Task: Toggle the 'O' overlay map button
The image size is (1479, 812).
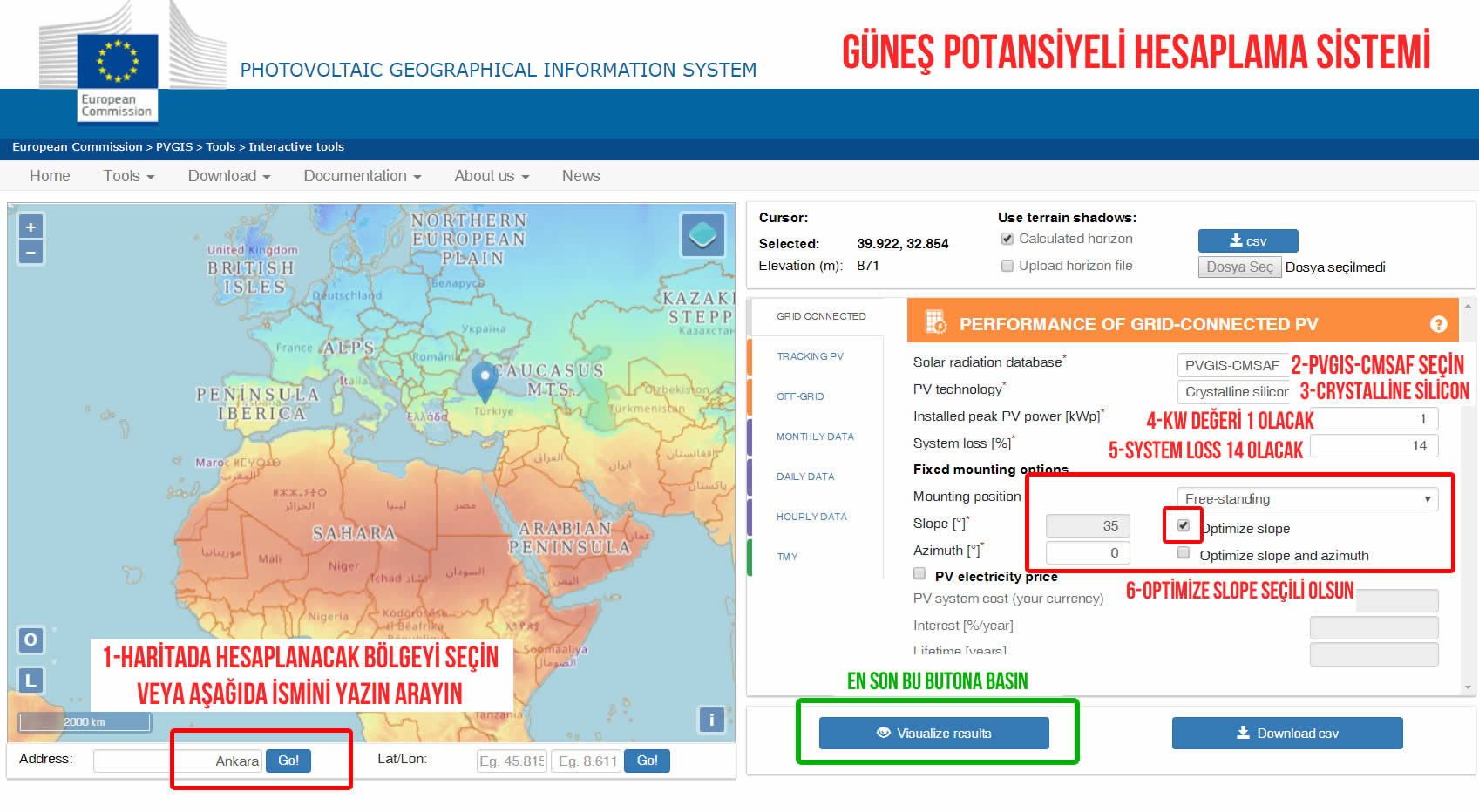Action: (x=31, y=639)
